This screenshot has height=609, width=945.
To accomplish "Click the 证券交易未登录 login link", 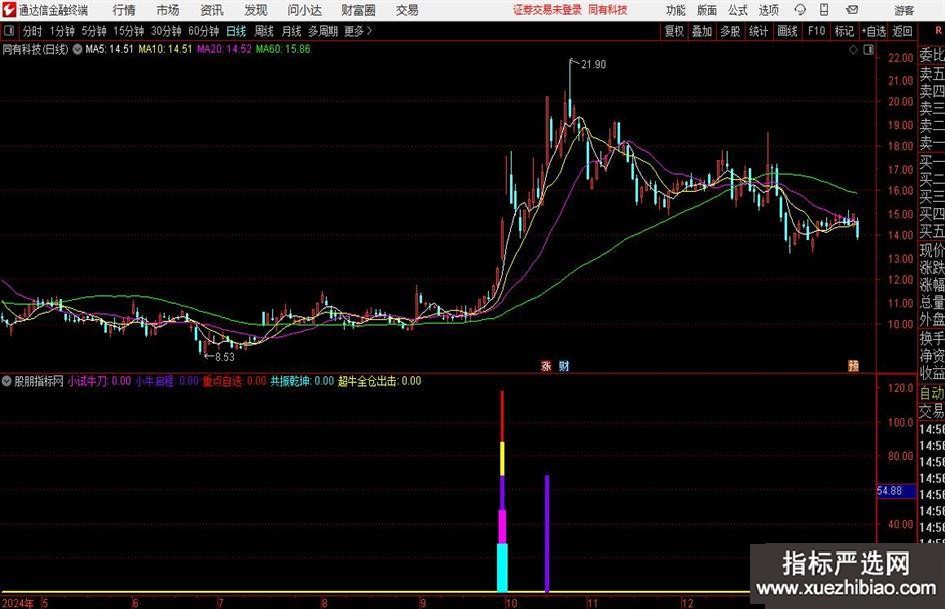I will coord(547,10).
